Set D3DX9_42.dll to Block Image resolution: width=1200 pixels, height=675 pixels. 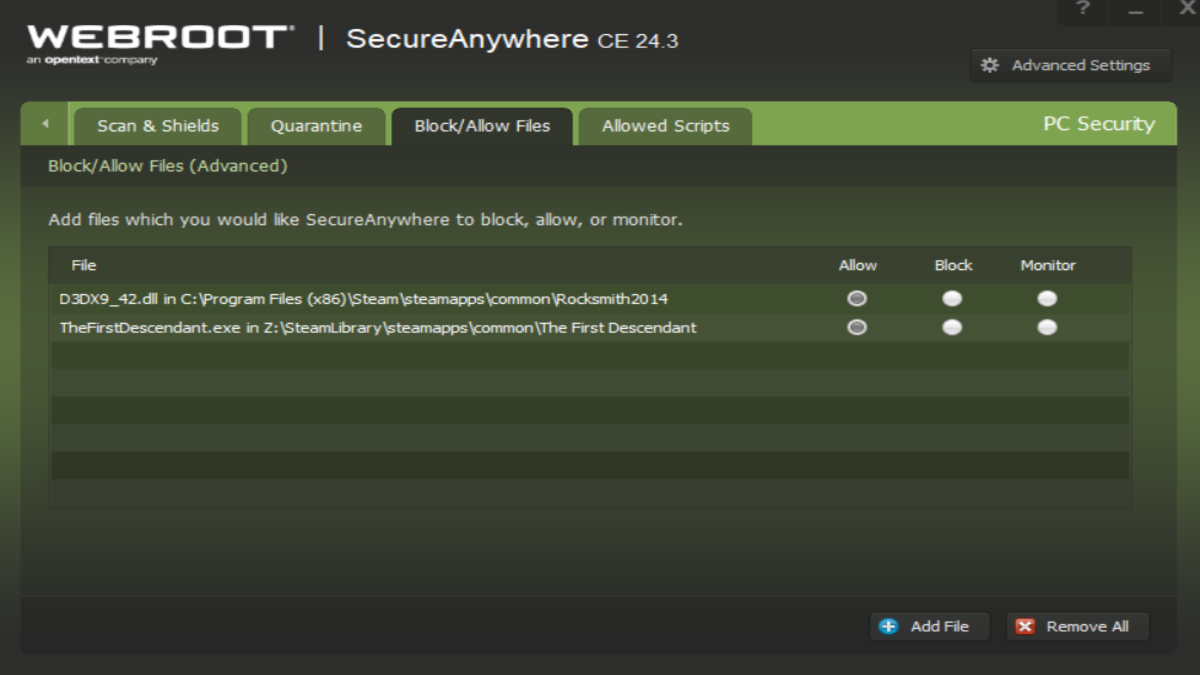pyautogui.click(x=952, y=298)
